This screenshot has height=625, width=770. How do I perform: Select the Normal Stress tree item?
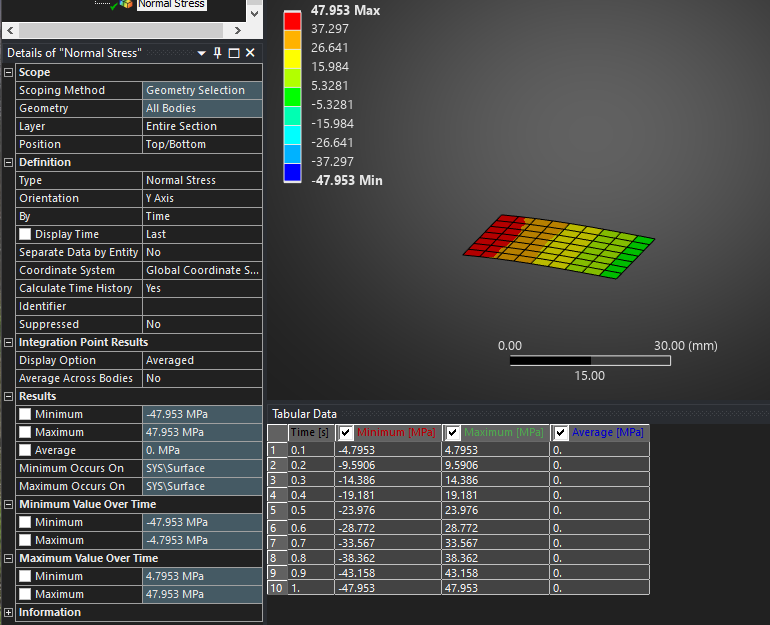click(171, 4)
